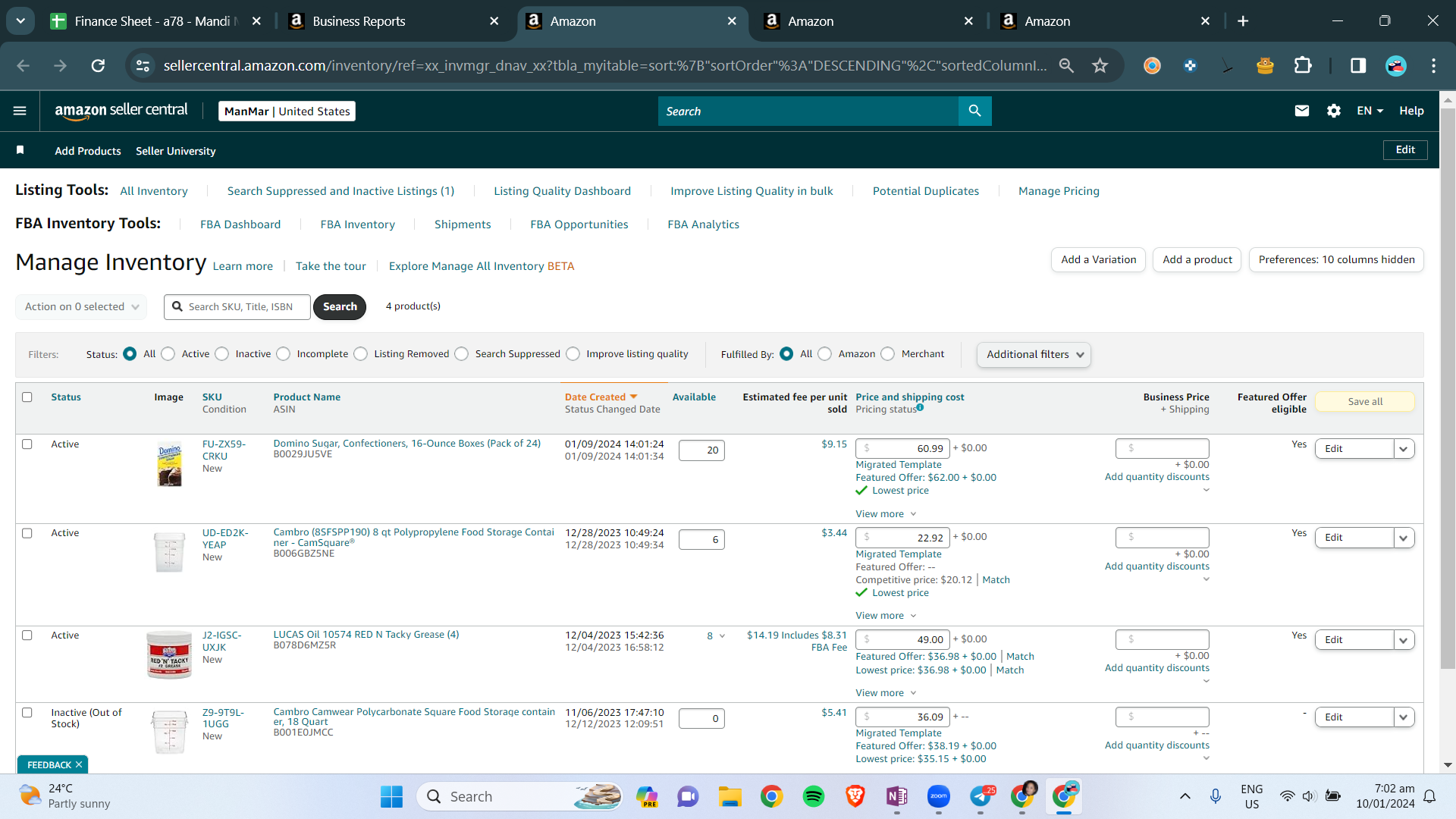Expand the Additional filters dropdown
The width and height of the screenshot is (1456, 819).
[1034, 354]
